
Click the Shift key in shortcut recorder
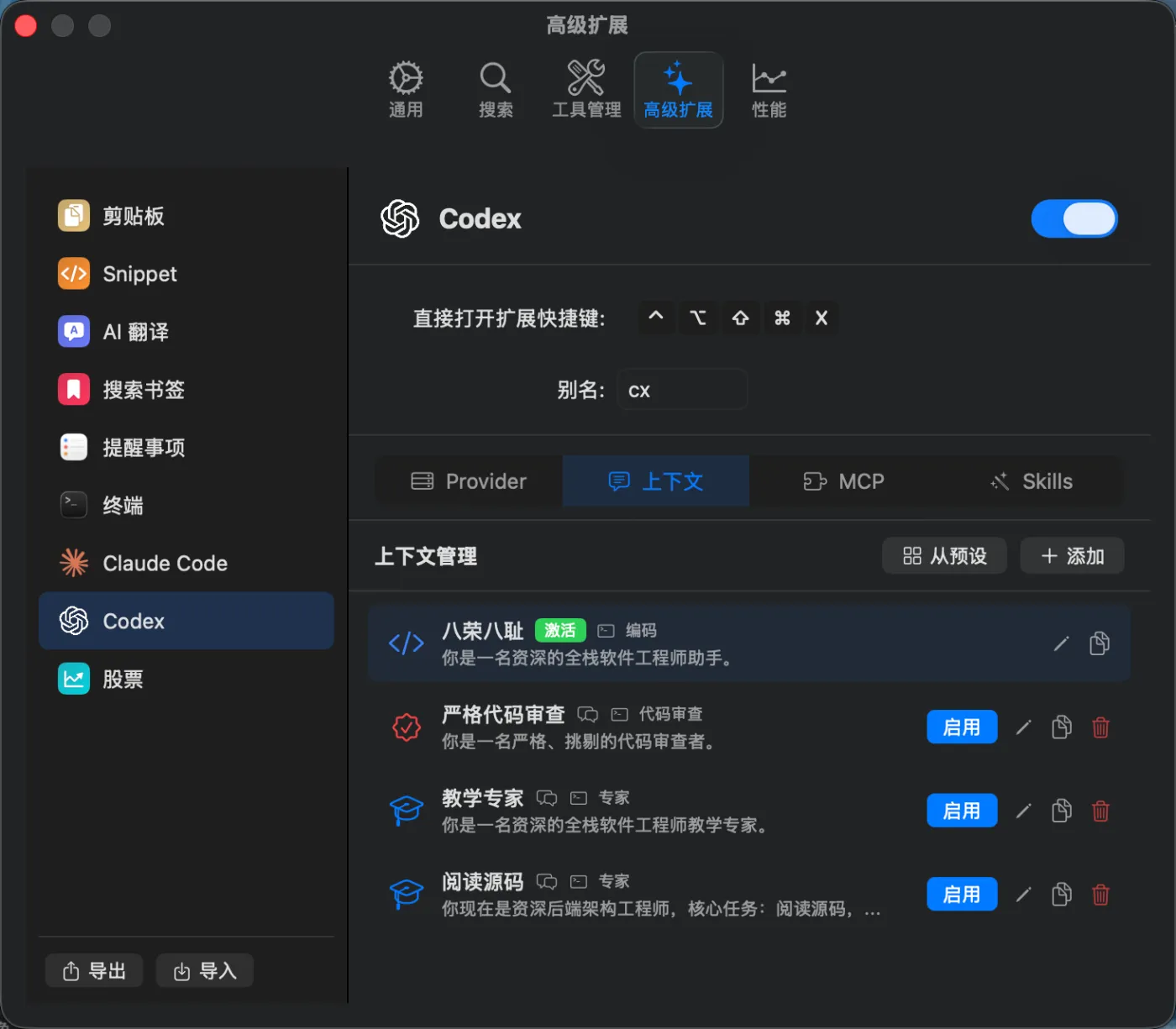(740, 318)
